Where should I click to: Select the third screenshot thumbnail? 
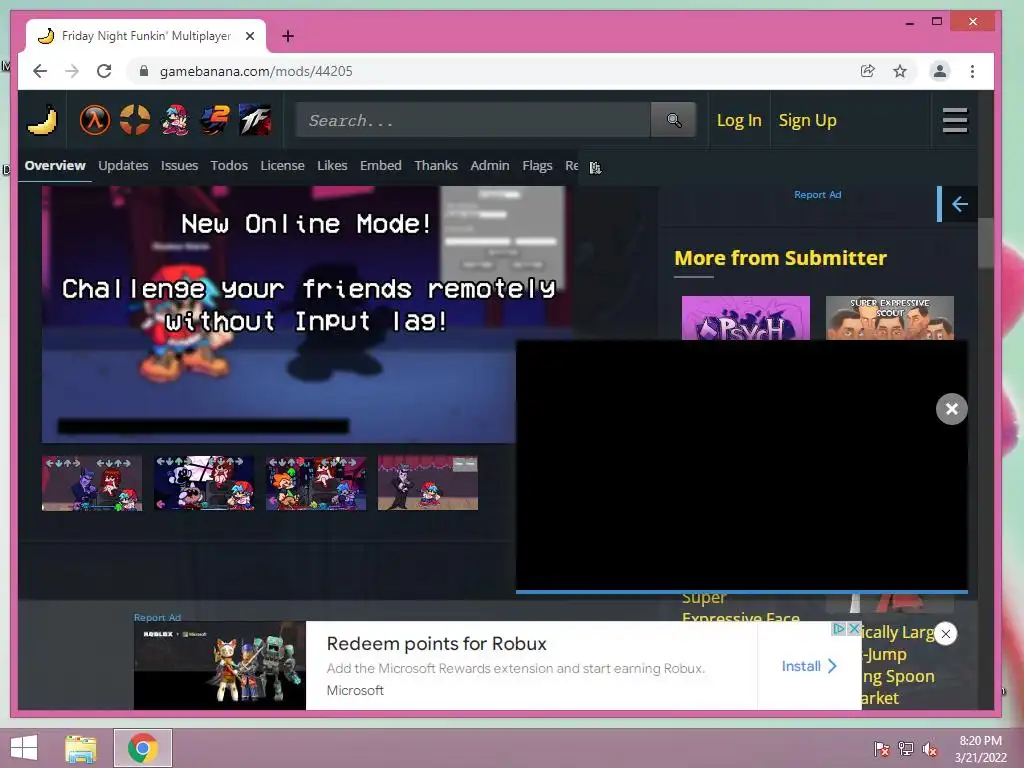[x=316, y=483]
